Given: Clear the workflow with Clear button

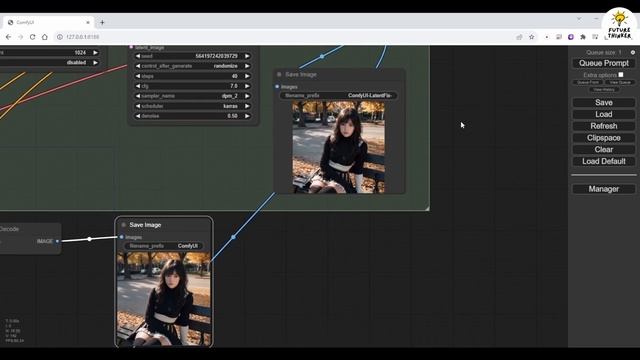Looking at the screenshot, I should point(604,149).
